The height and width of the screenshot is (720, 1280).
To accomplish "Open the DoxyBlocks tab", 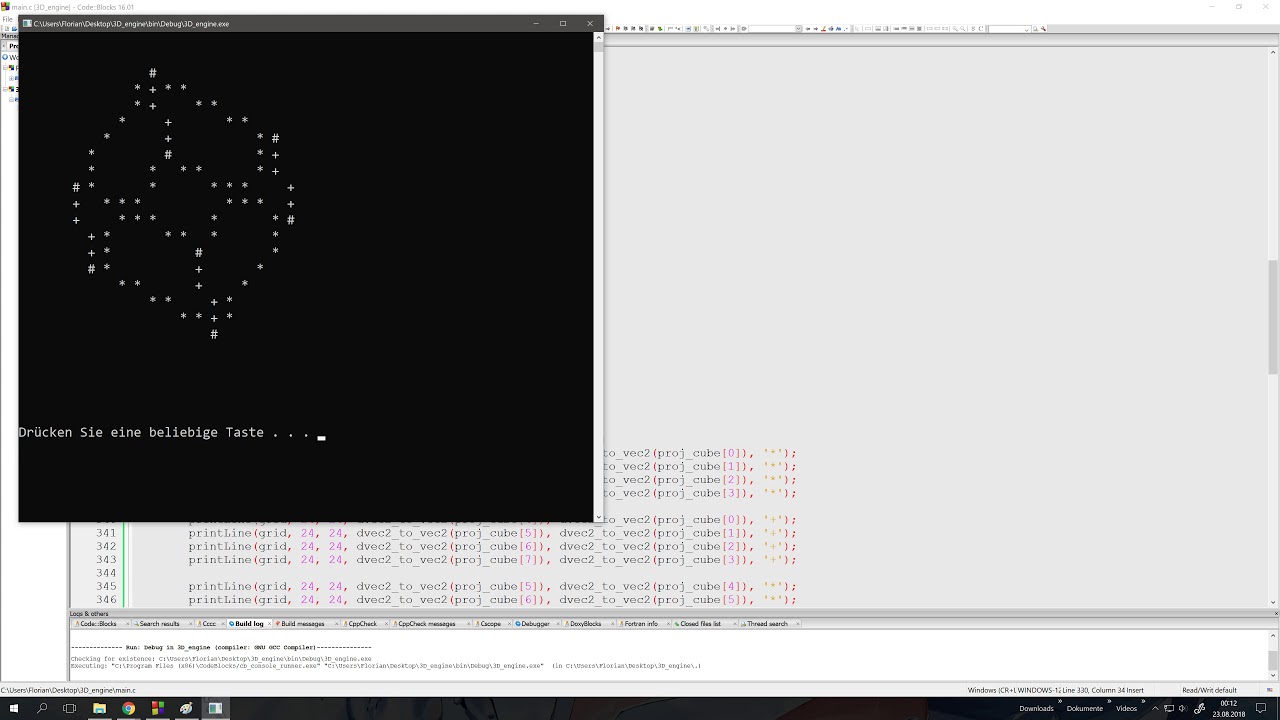I will point(584,624).
